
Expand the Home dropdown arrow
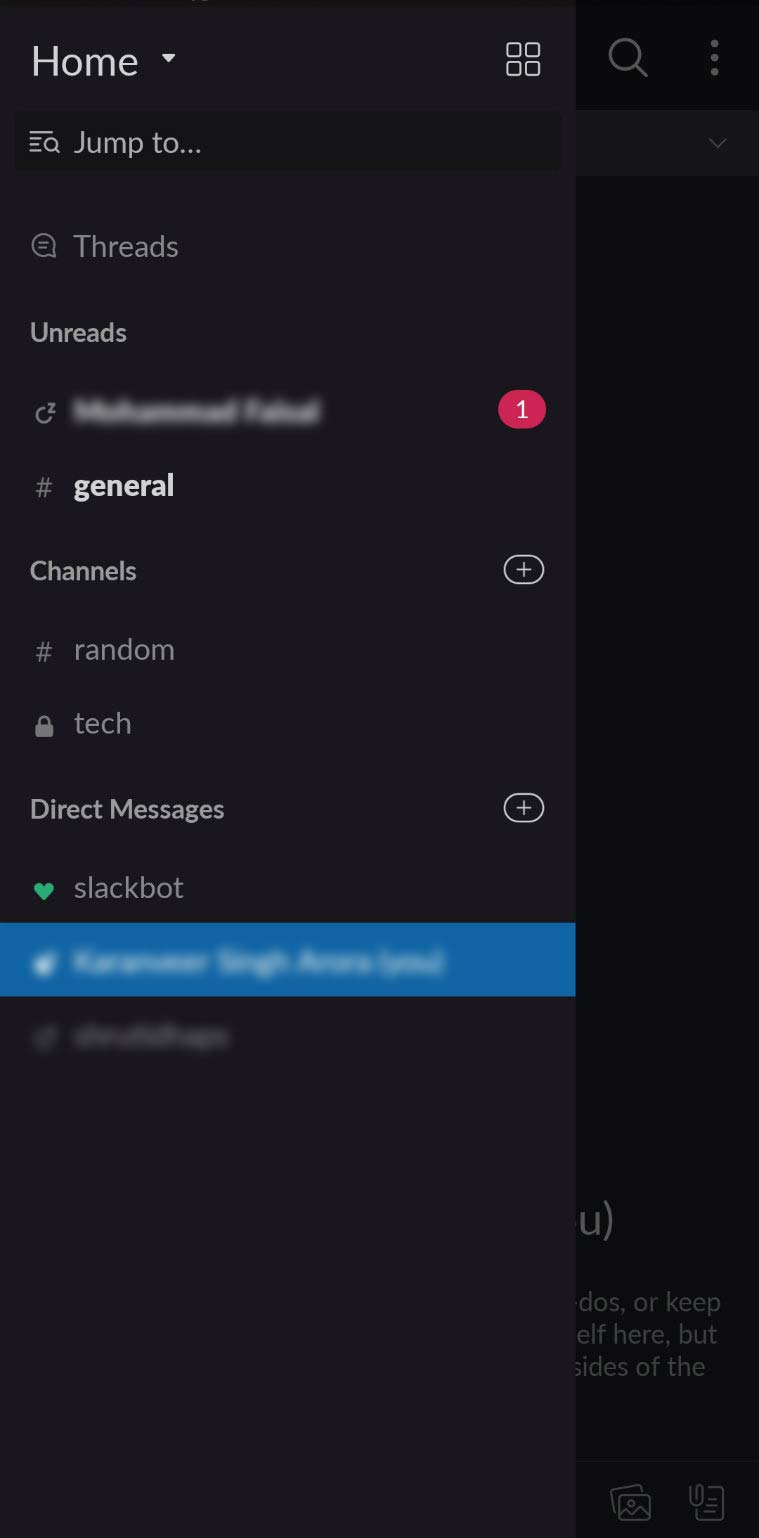(x=169, y=58)
